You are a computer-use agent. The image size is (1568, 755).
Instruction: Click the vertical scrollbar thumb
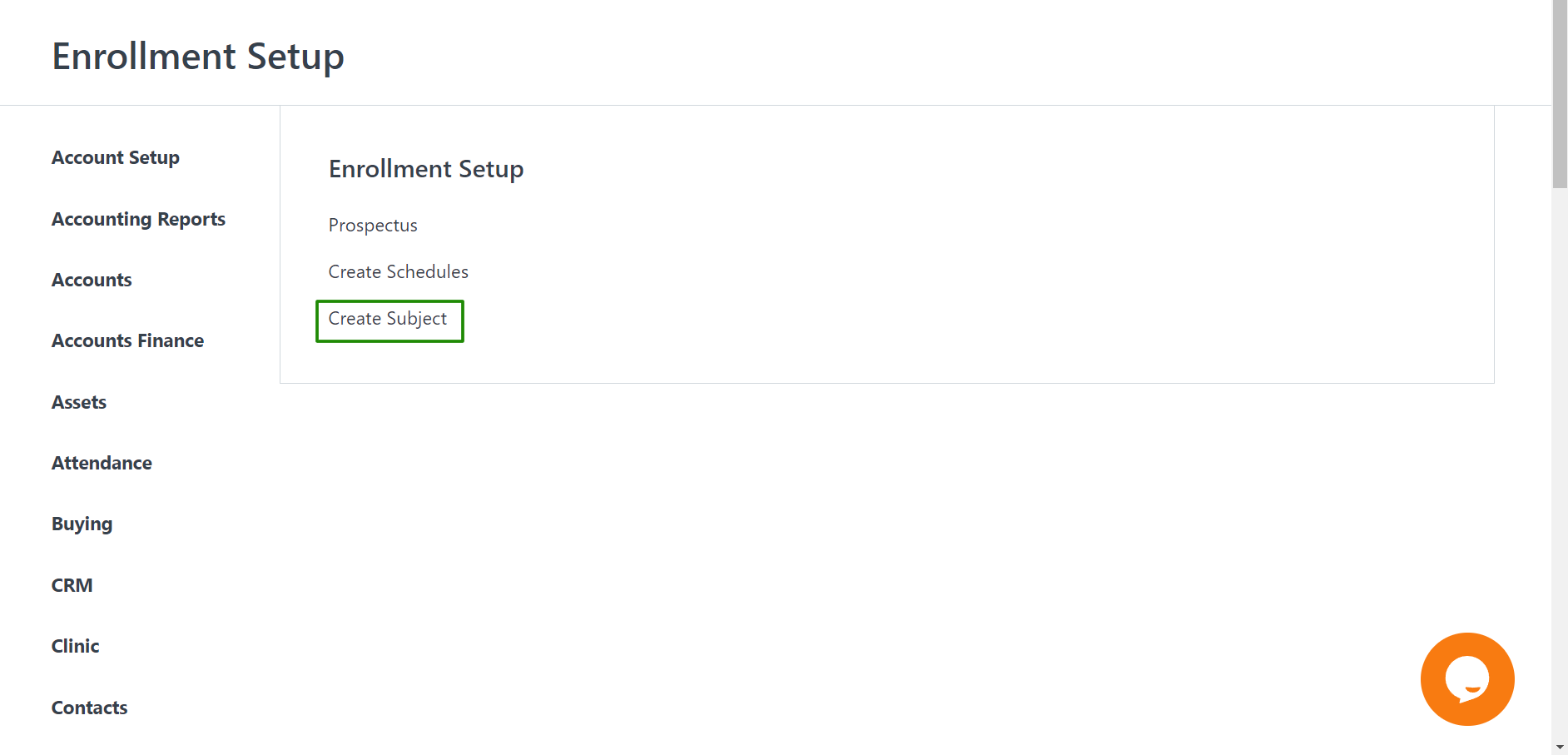pos(1560,94)
